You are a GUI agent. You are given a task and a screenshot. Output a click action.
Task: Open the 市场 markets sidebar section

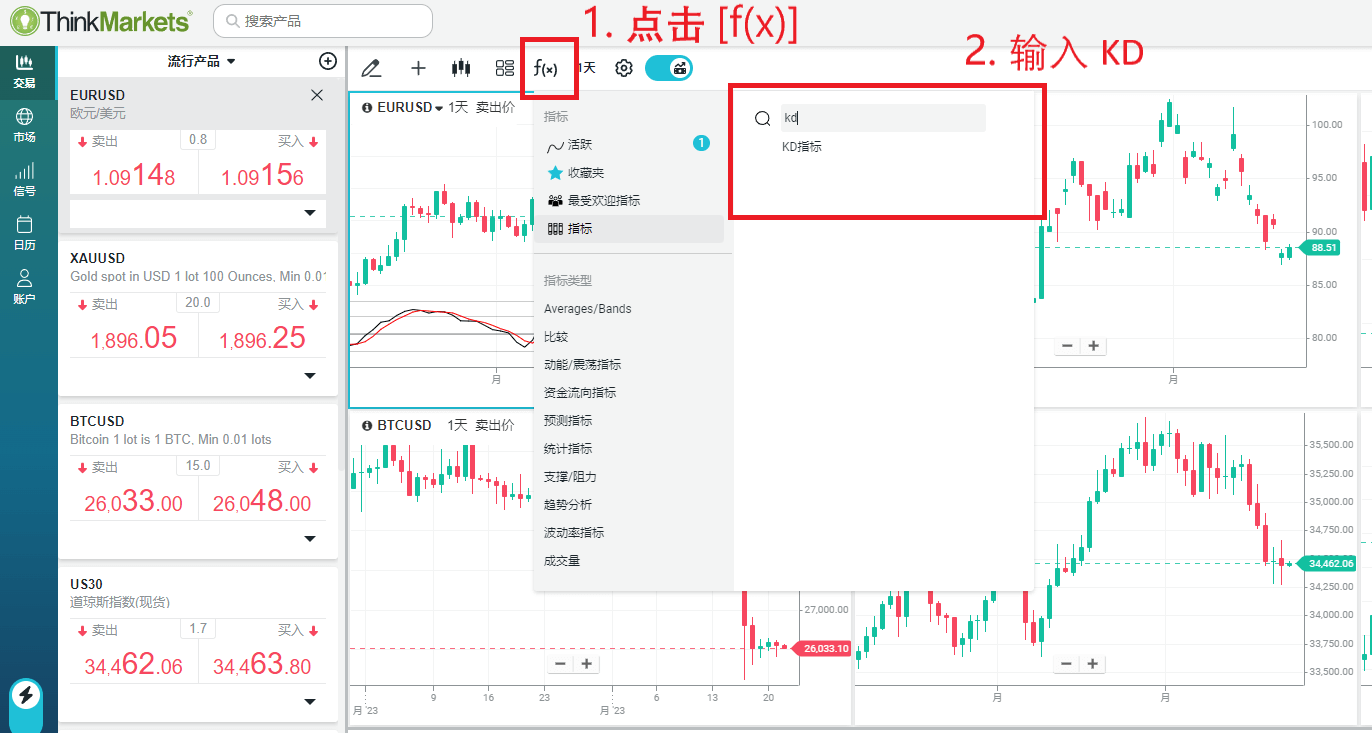click(25, 126)
